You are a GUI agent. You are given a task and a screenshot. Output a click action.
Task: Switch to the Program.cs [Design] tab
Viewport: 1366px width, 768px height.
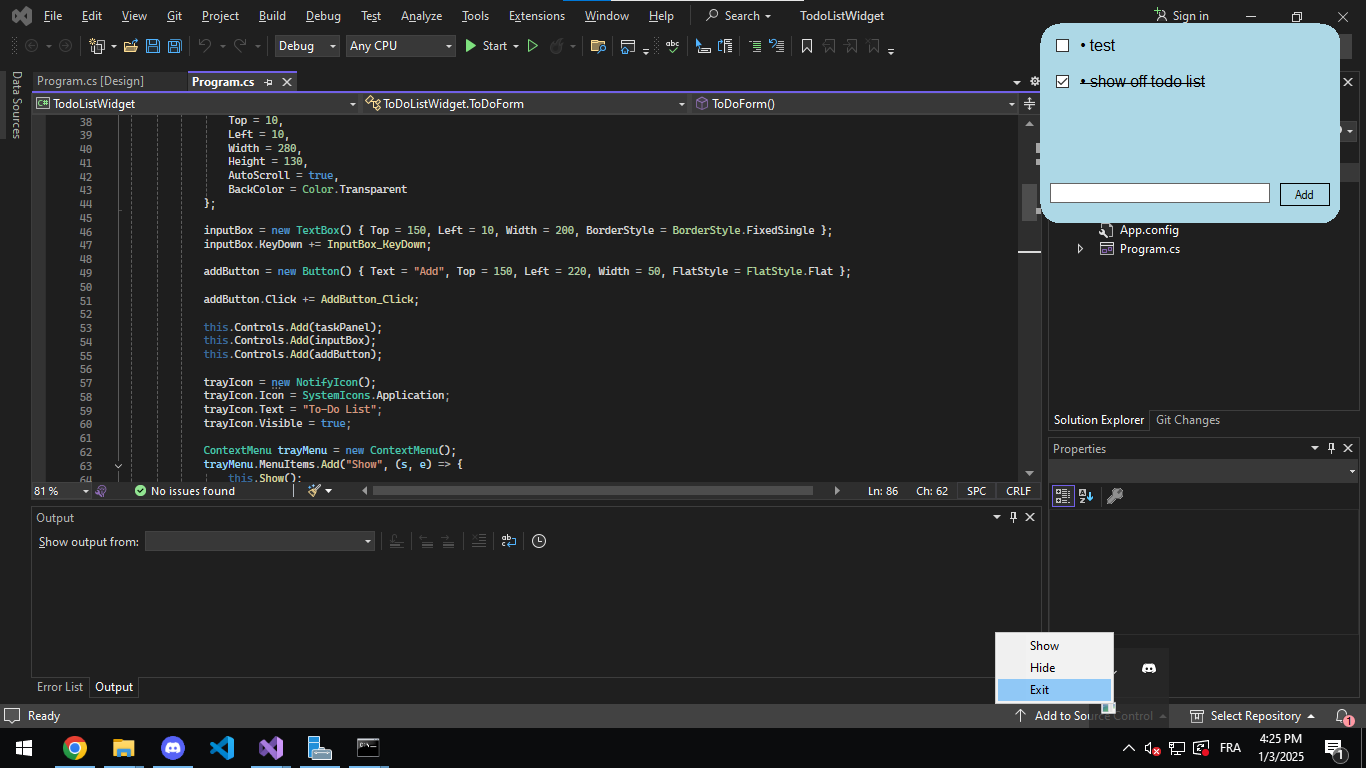point(90,81)
